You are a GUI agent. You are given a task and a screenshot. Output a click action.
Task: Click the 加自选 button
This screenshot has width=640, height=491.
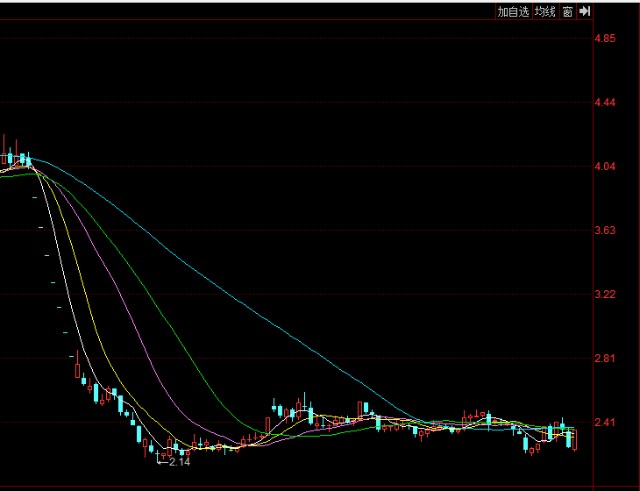point(513,11)
